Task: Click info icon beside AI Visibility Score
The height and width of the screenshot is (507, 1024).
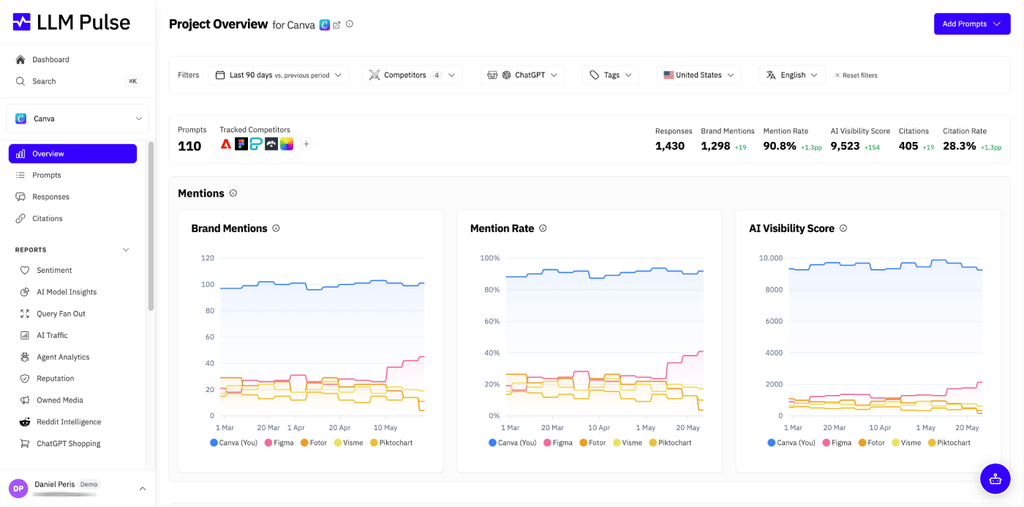Action: coord(843,229)
